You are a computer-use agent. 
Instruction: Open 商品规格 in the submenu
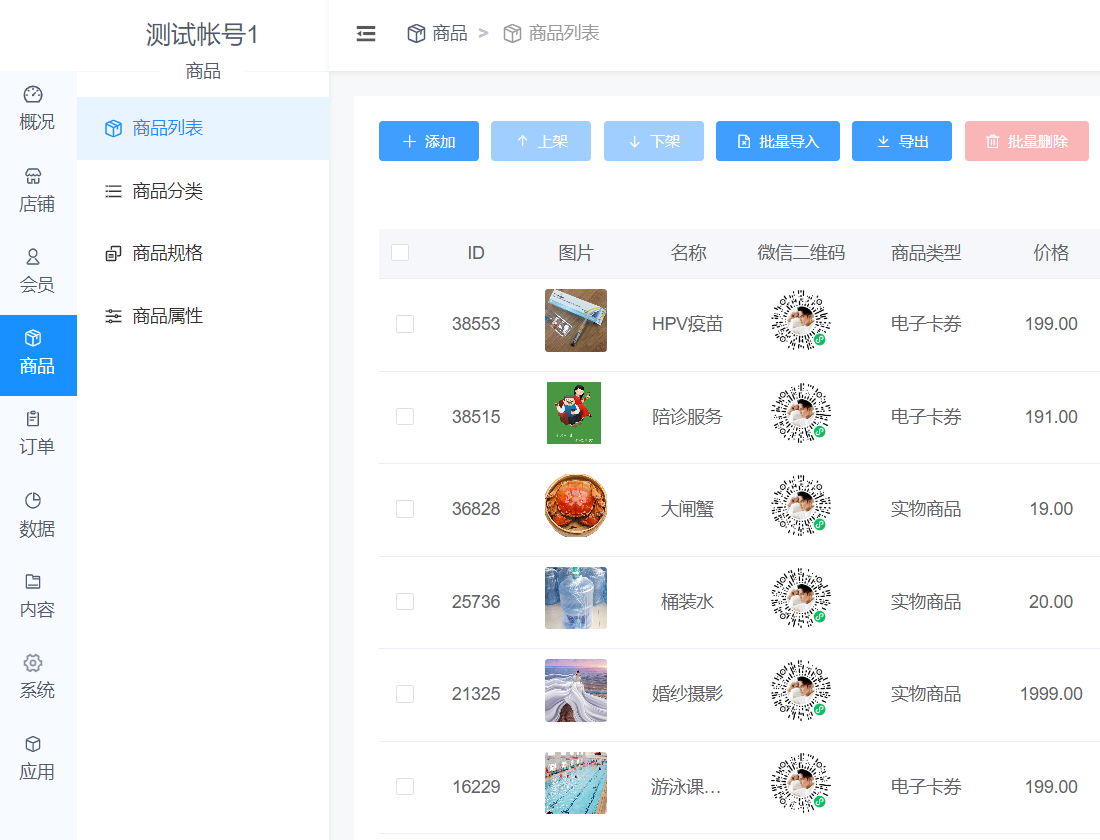click(203, 253)
